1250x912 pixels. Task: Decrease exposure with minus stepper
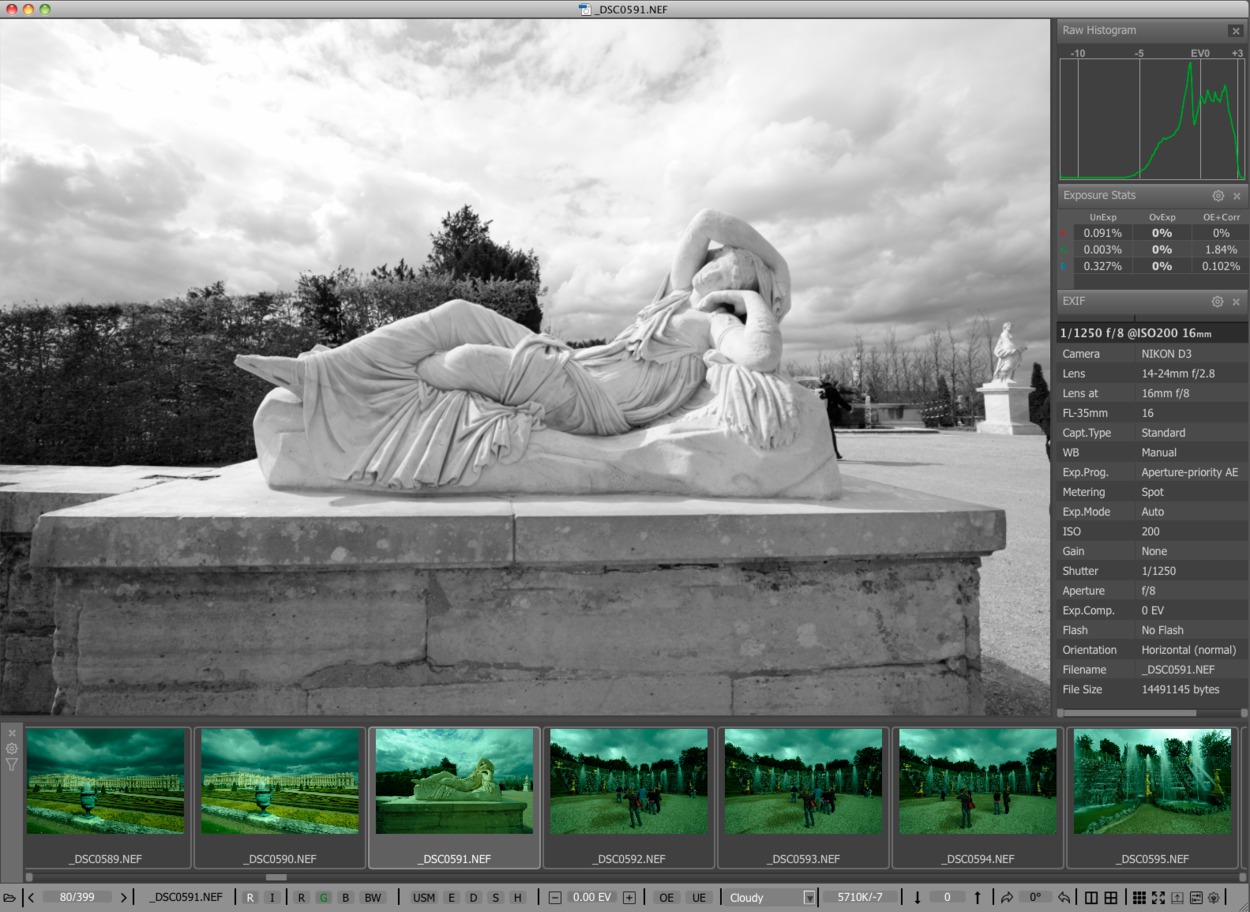555,898
